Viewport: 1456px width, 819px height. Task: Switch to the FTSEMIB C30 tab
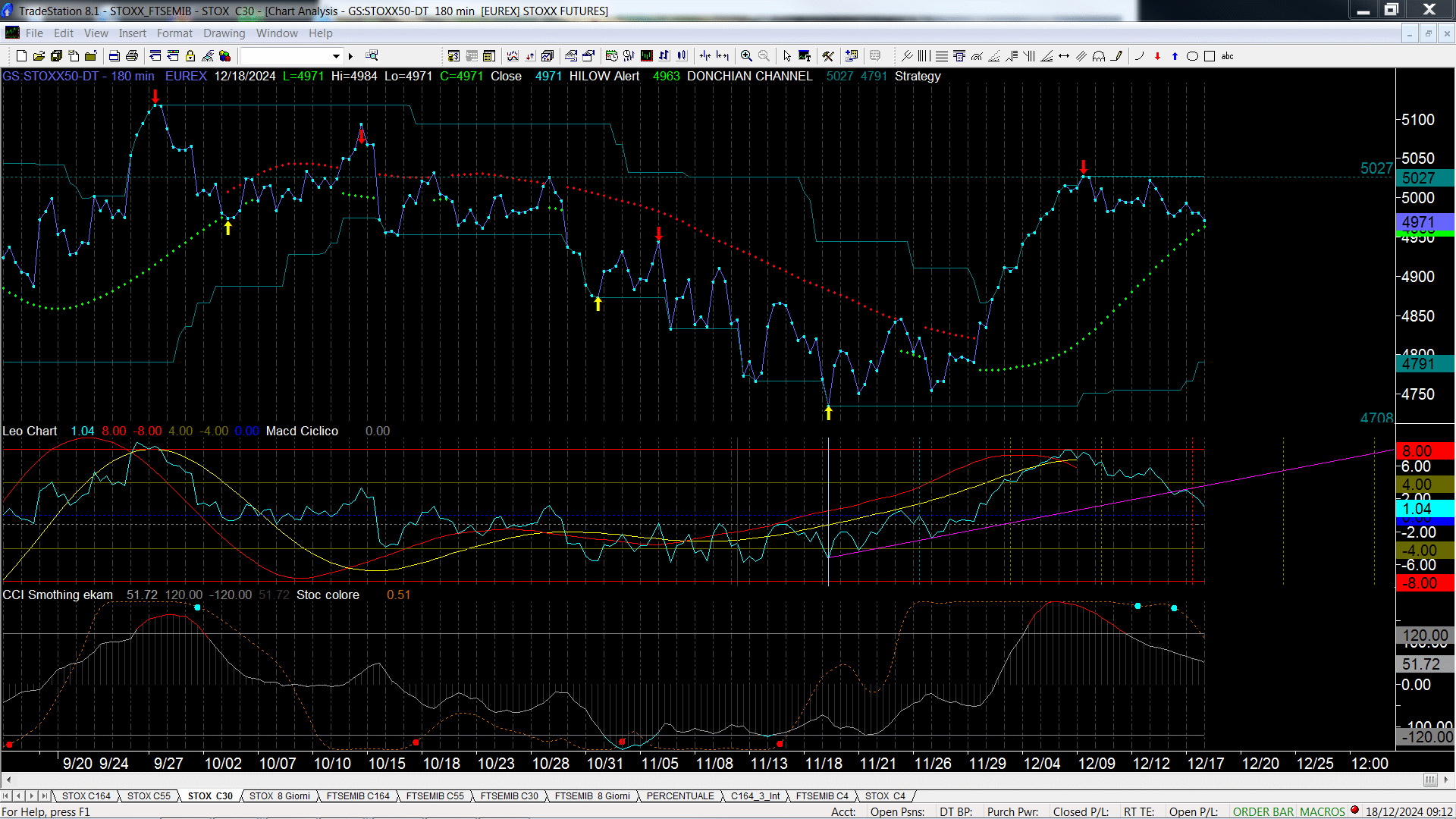(509, 796)
